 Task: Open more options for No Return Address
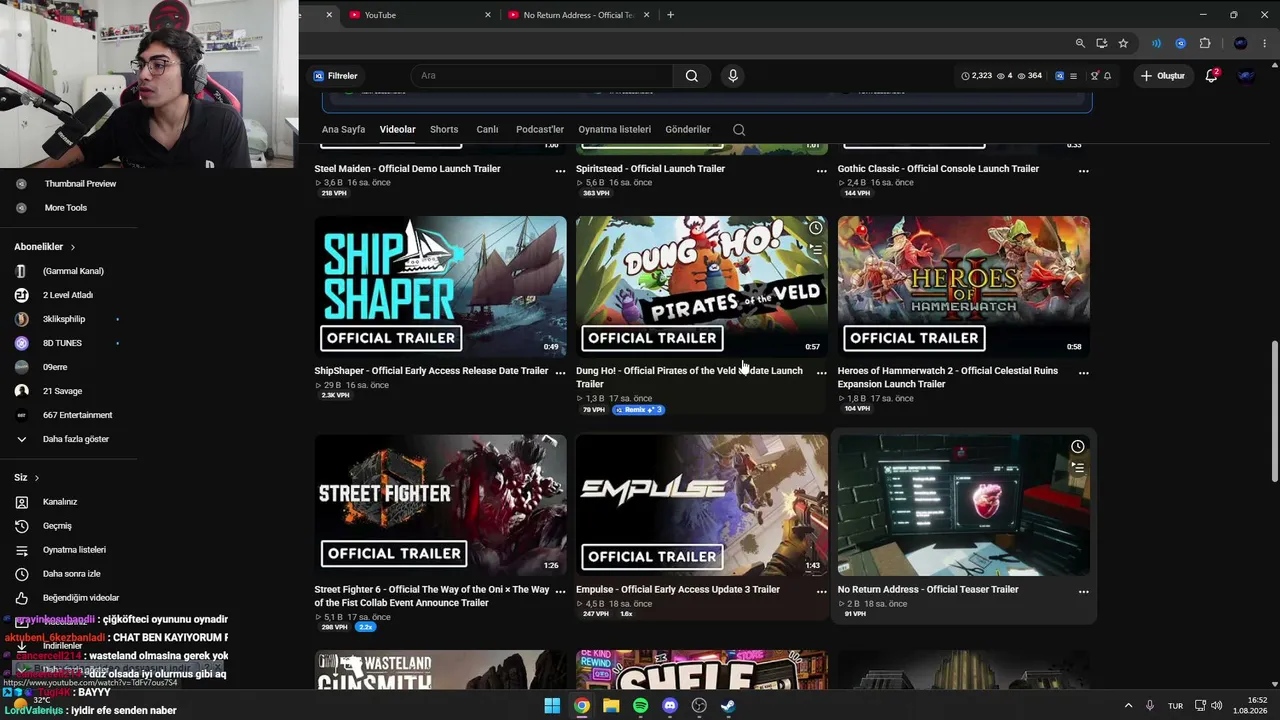tap(1084, 591)
